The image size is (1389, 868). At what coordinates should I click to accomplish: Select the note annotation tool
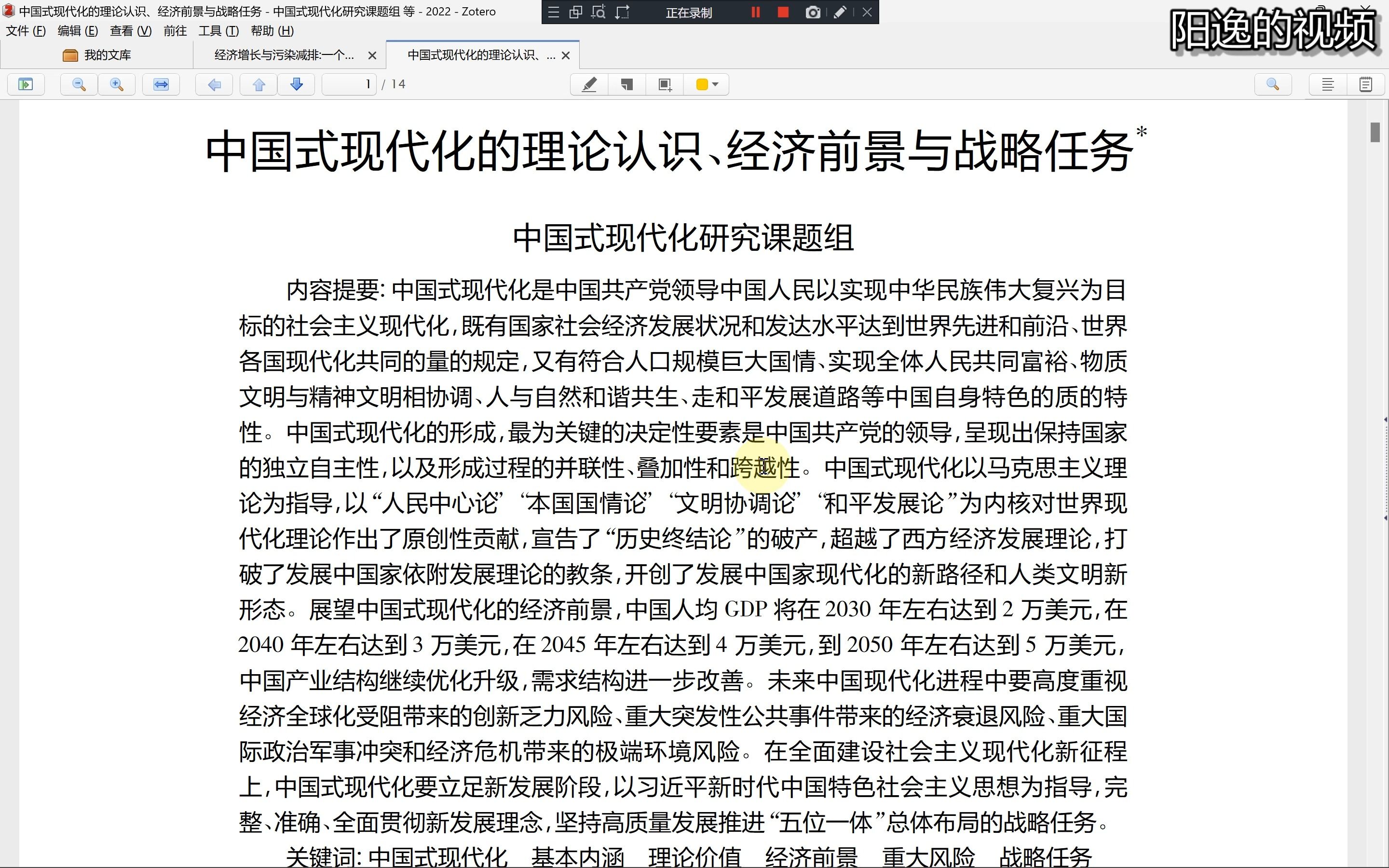626,84
